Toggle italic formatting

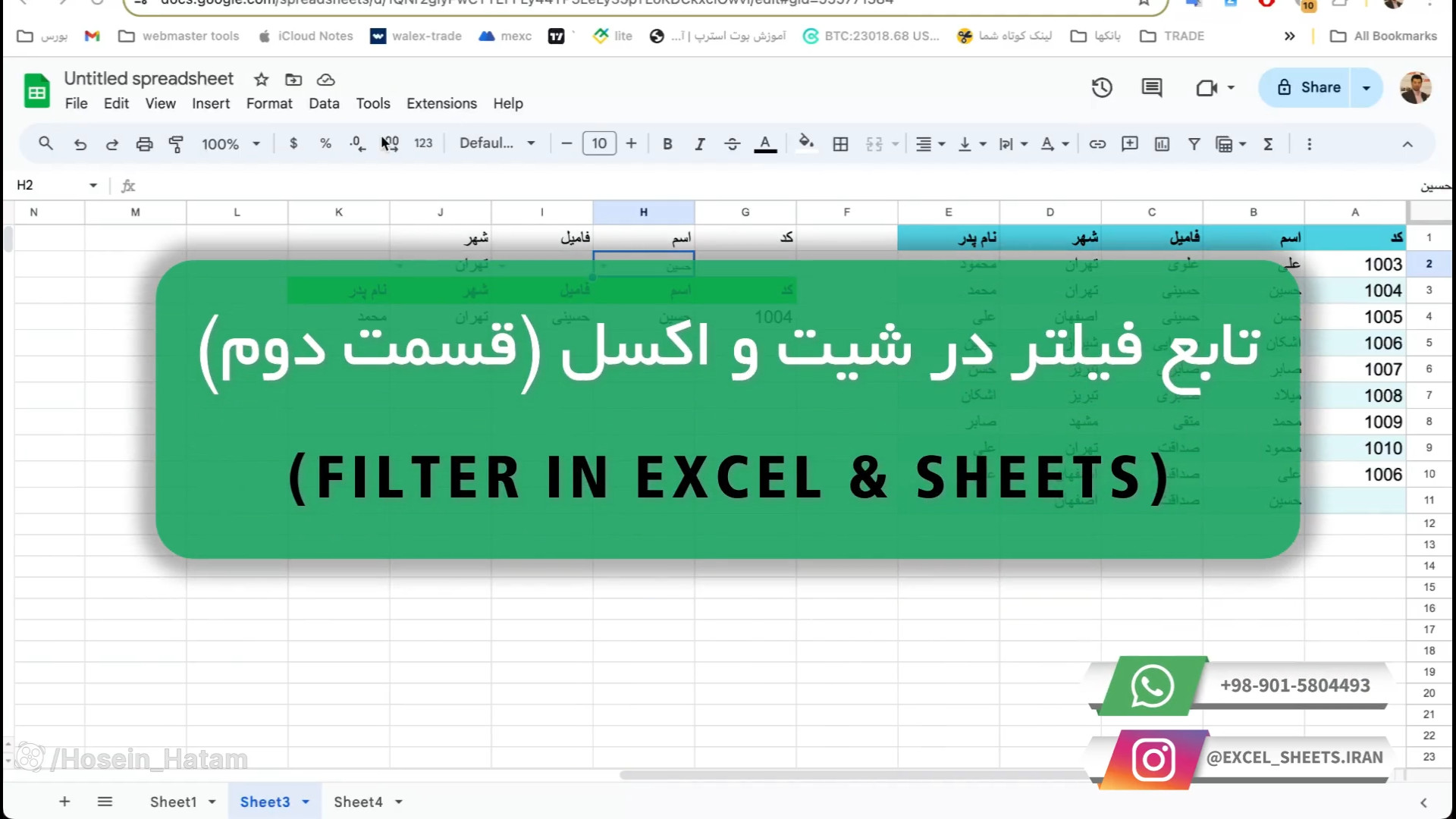tap(699, 144)
